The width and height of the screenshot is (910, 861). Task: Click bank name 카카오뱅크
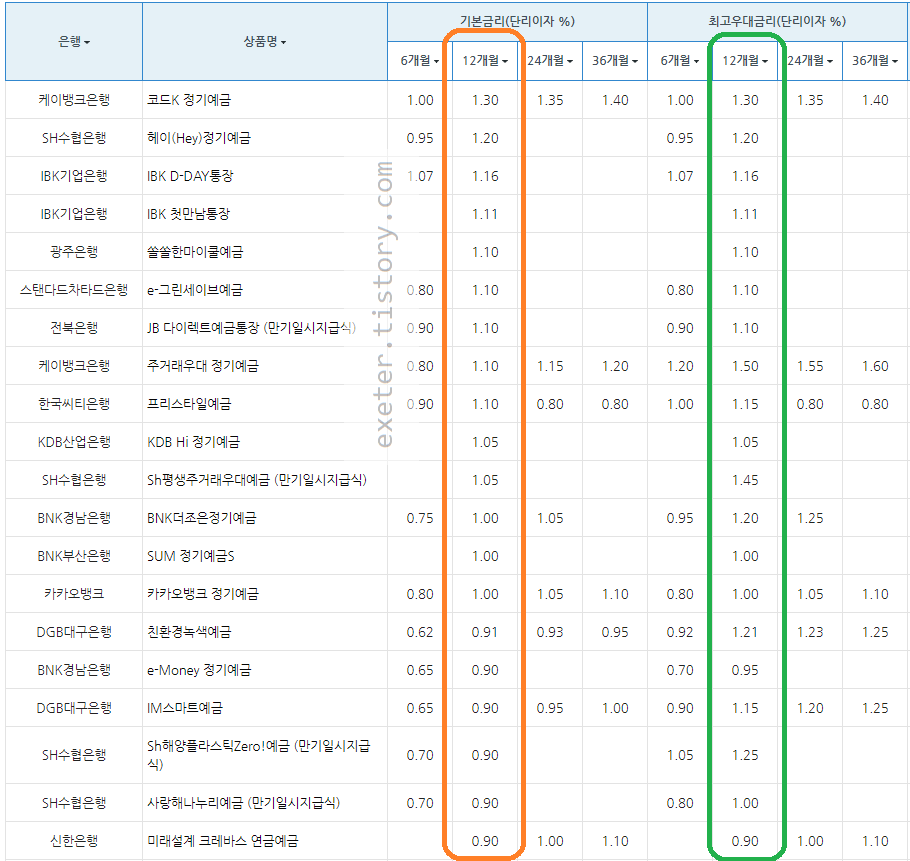tap(74, 594)
